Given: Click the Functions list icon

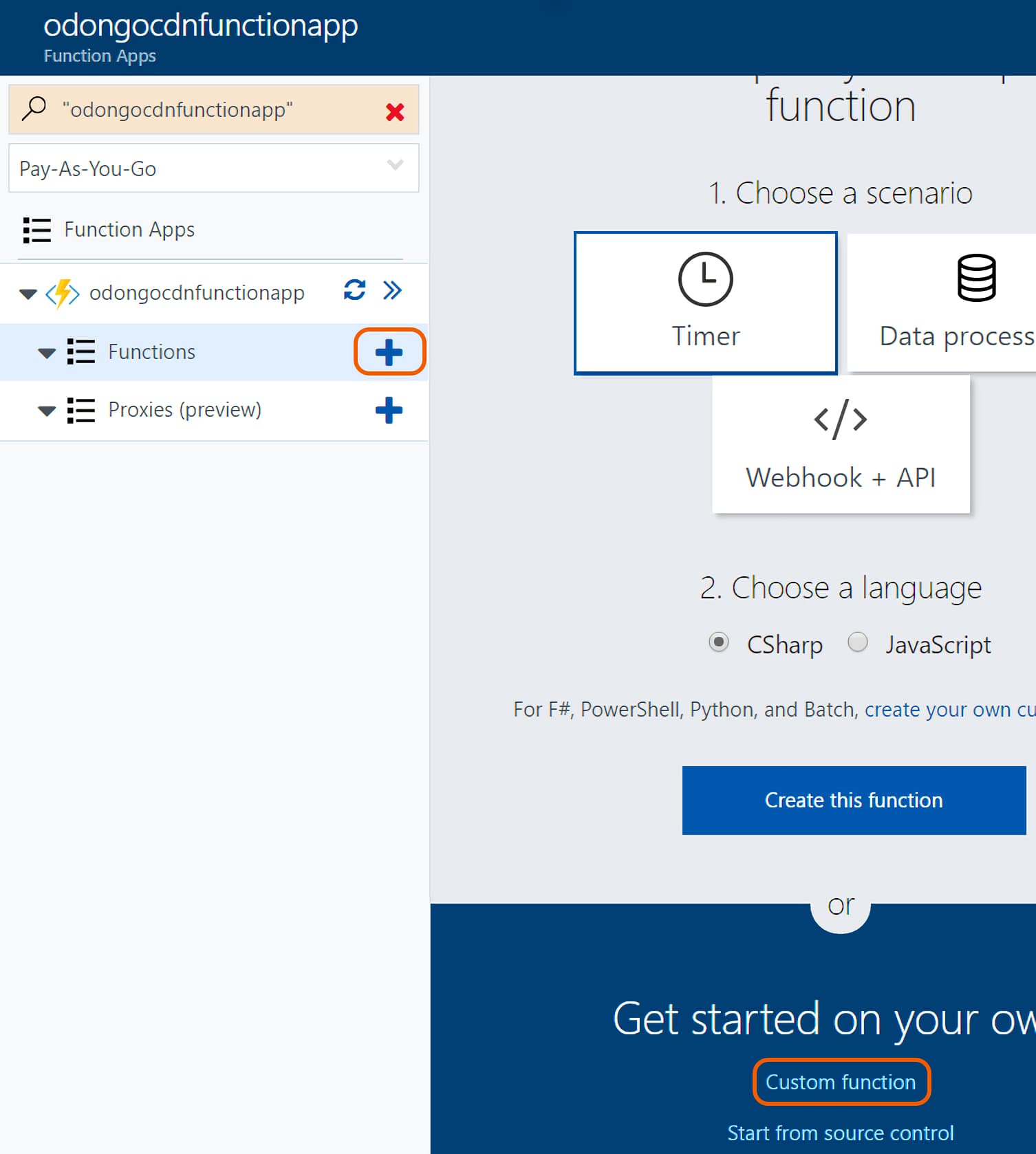Looking at the screenshot, I should tap(81, 351).
